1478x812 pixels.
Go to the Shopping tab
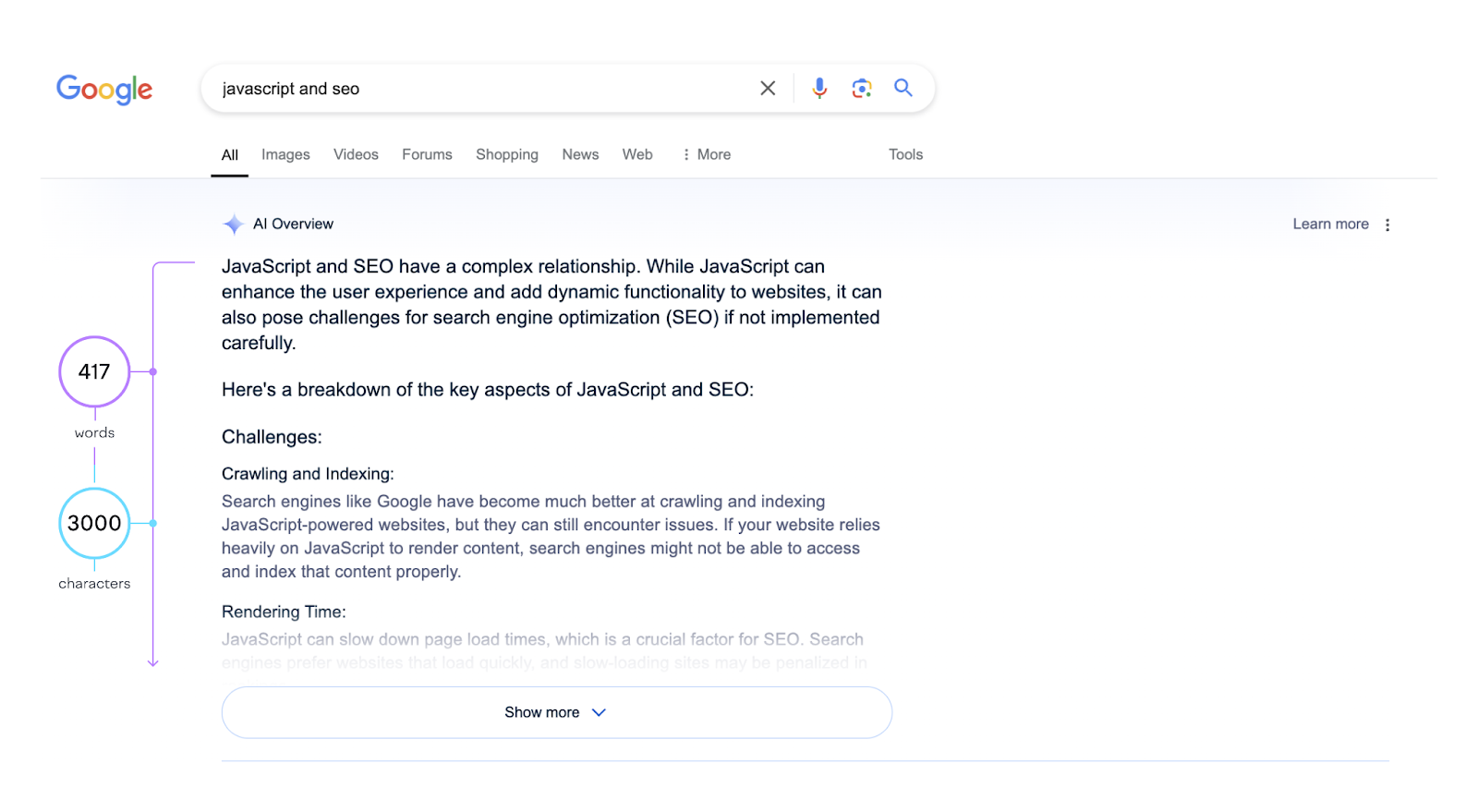(506, 155)
